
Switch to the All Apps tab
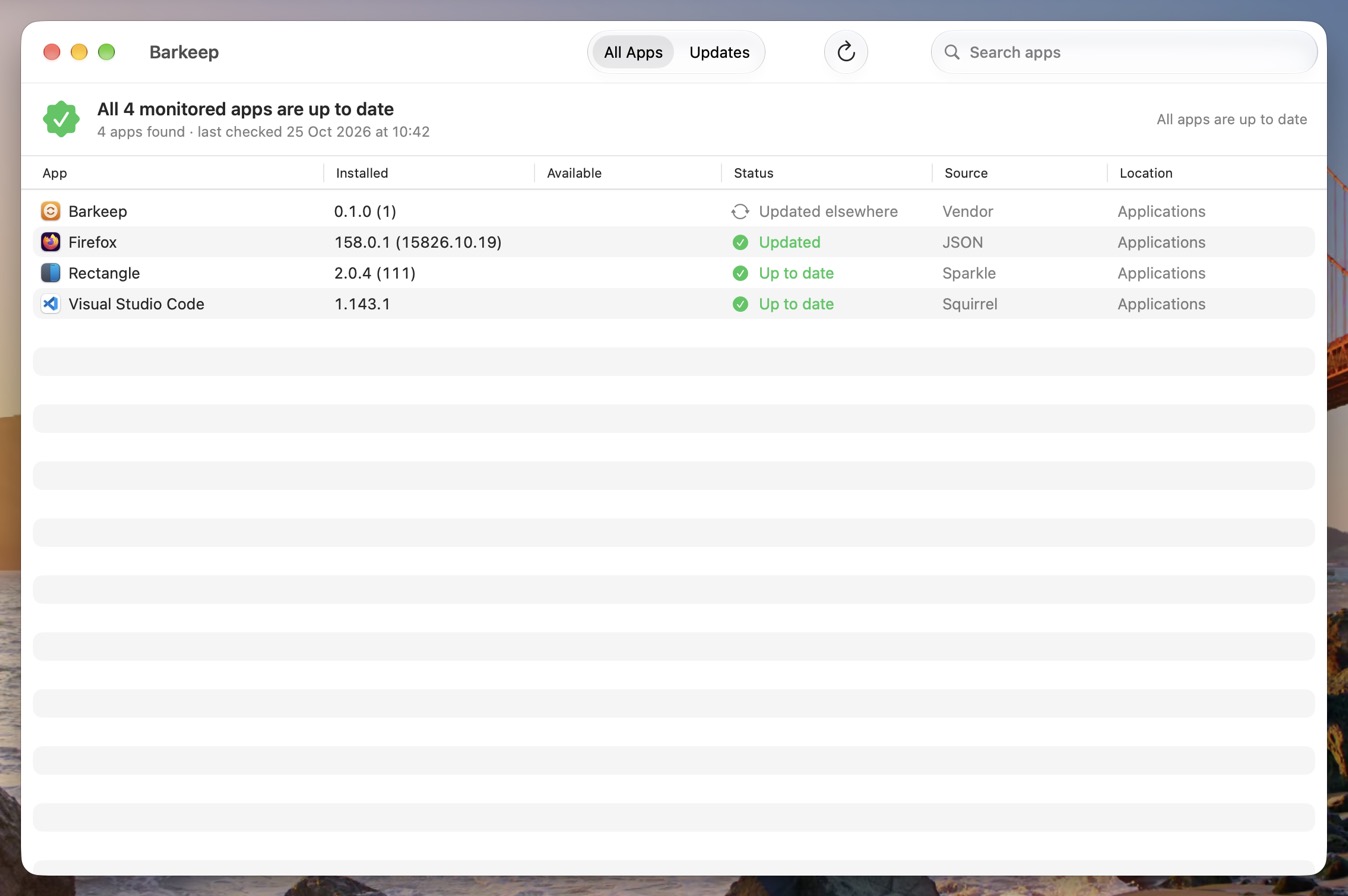coord(633,52)
